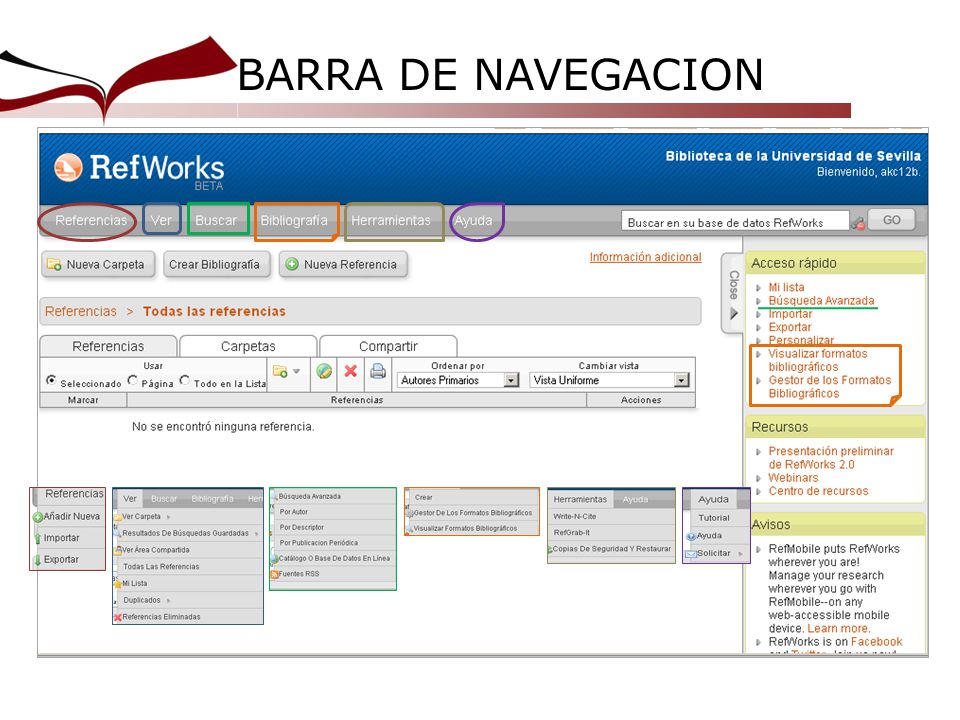Open the Ver menu in navigation bar
The height and width of the screenshot is (720, 960).
pyautogui.click(x=161, y=220)
